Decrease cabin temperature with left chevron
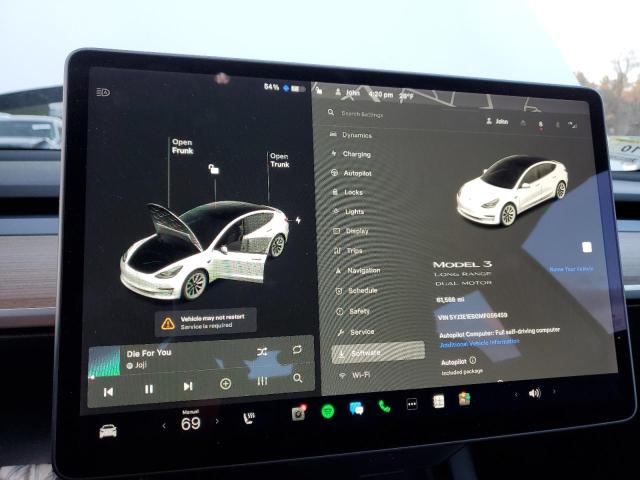This screenshot has height=480, width=640. coord(164,426)
